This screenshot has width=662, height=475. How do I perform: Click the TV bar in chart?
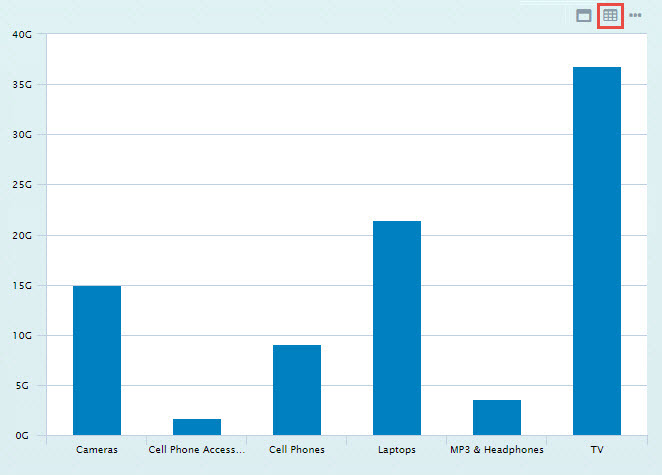point(596,250)
